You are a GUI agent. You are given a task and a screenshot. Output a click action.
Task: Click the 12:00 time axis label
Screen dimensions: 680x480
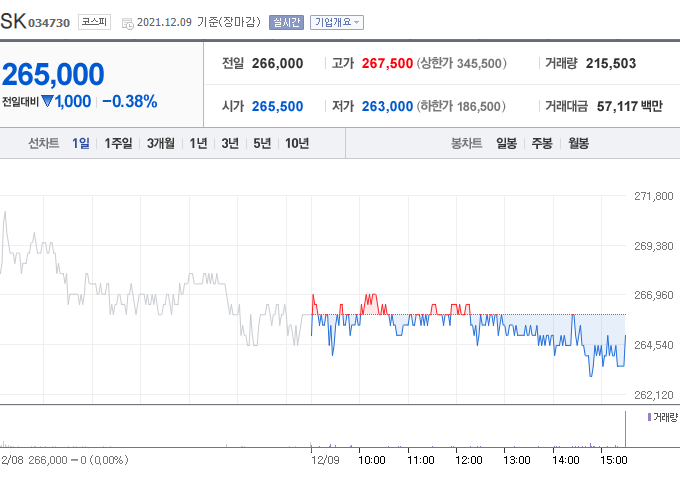tap(469, 460)
